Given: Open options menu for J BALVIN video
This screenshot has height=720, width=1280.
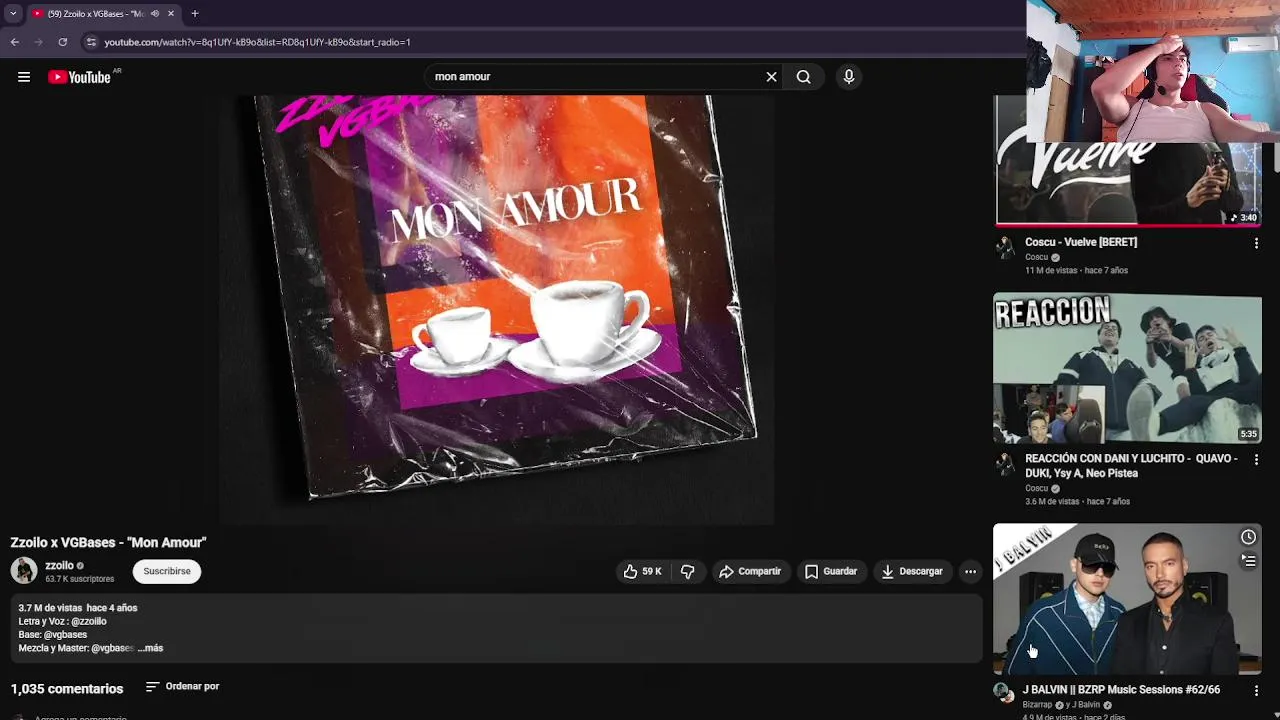Looking at the screenshot, I should click(1256, 691).
